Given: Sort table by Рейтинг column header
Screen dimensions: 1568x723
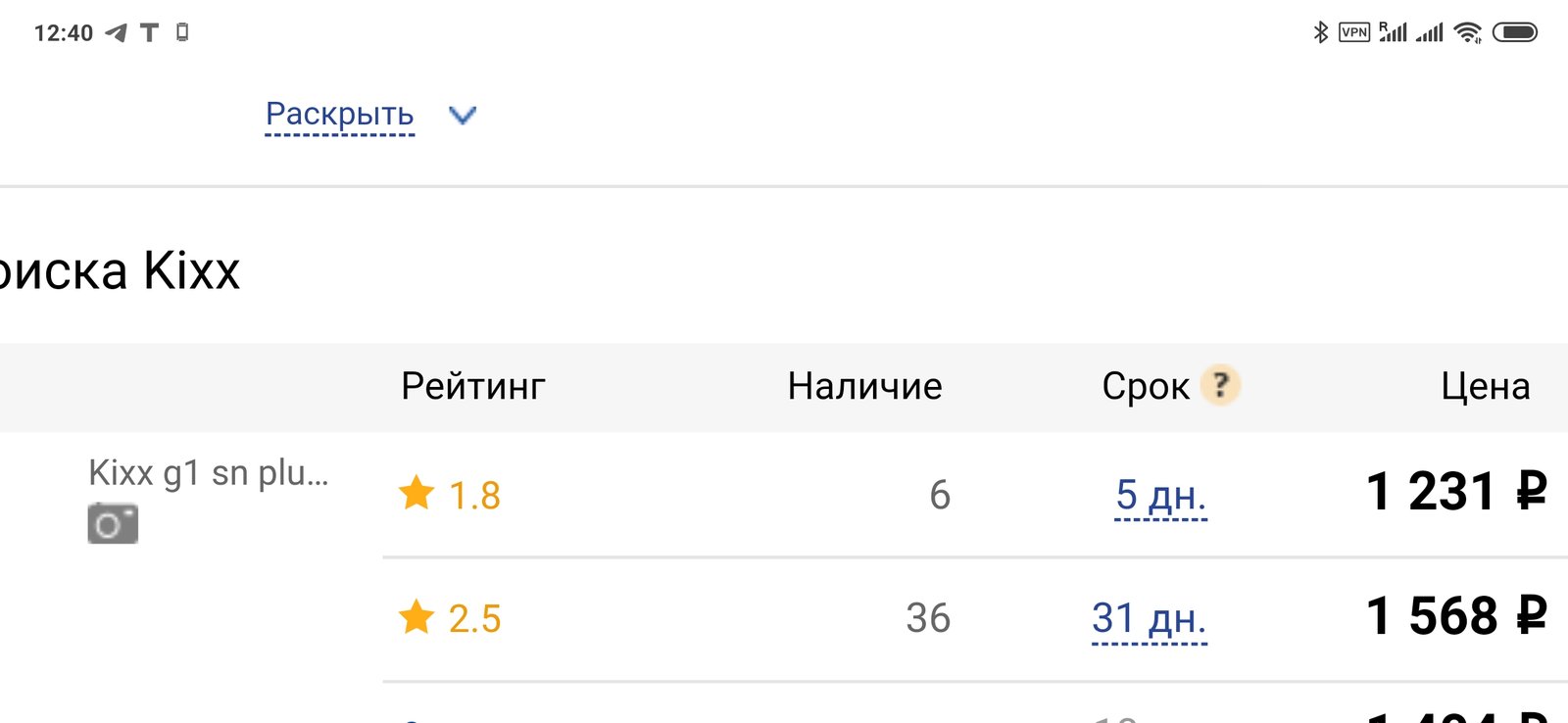Looking at the screenshot, I should point(473,386).
